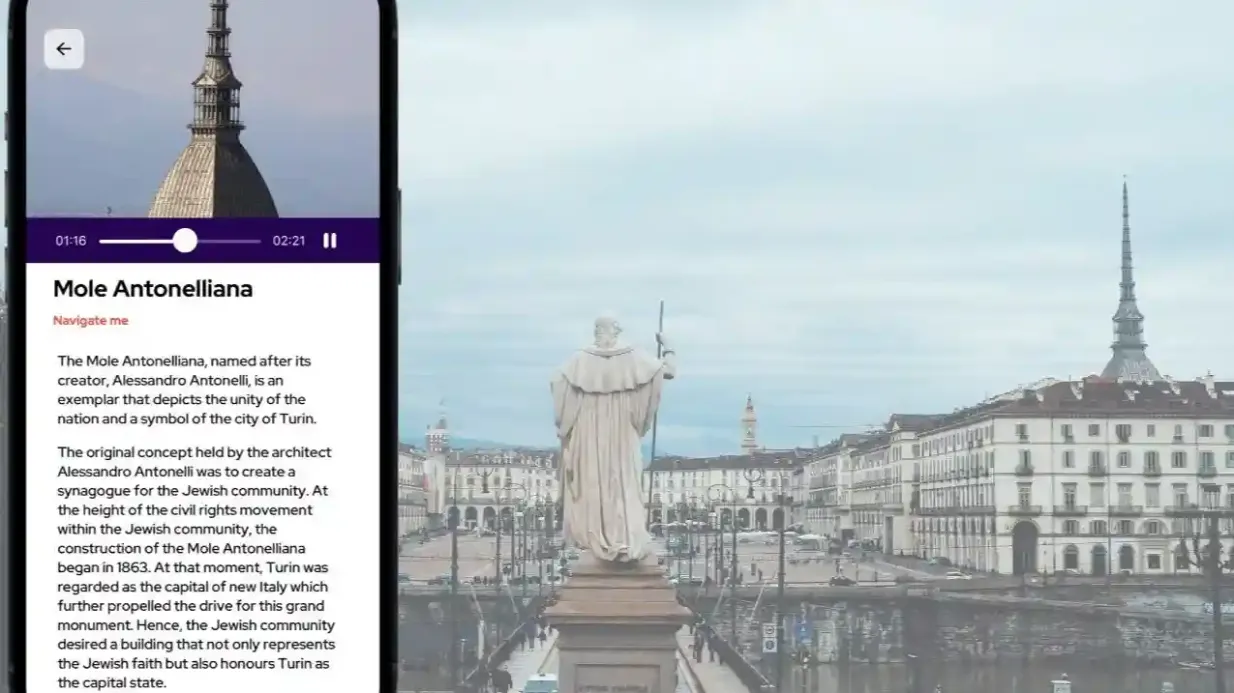
Task: Click the dome photo in the phone header
Action: click(202, 109)
